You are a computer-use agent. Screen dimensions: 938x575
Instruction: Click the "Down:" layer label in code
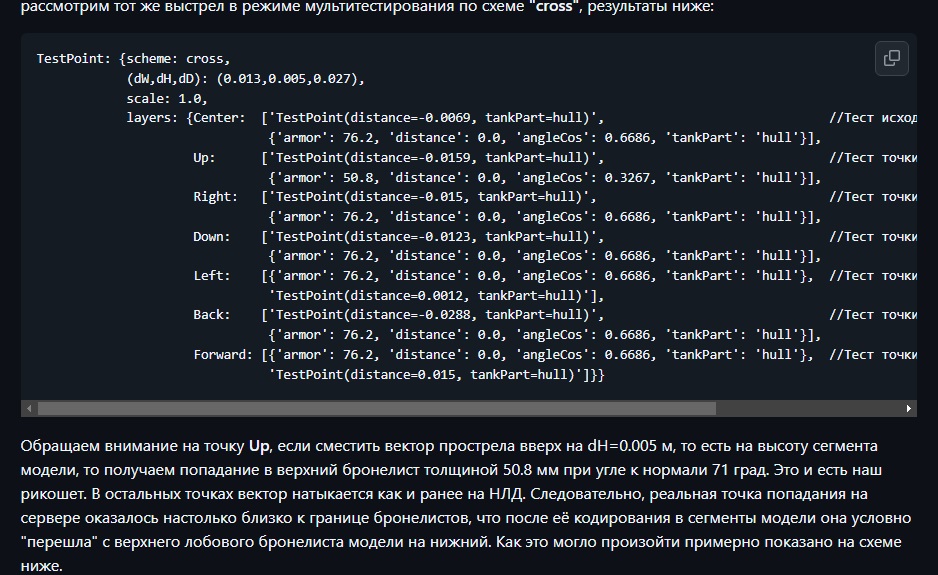click(211, 237)
